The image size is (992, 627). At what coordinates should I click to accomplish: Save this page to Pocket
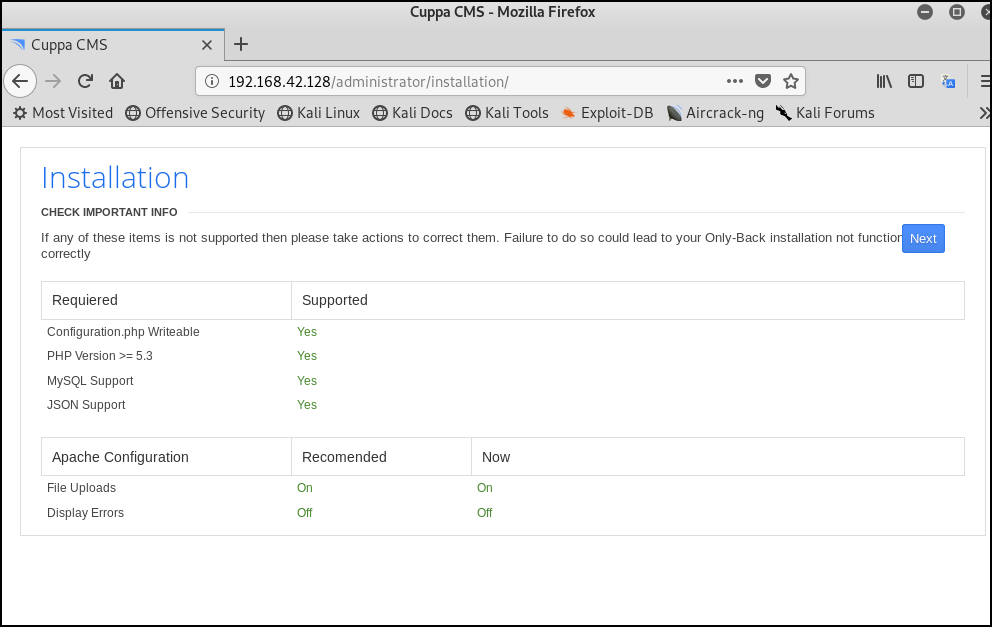(x=763, y=81)
